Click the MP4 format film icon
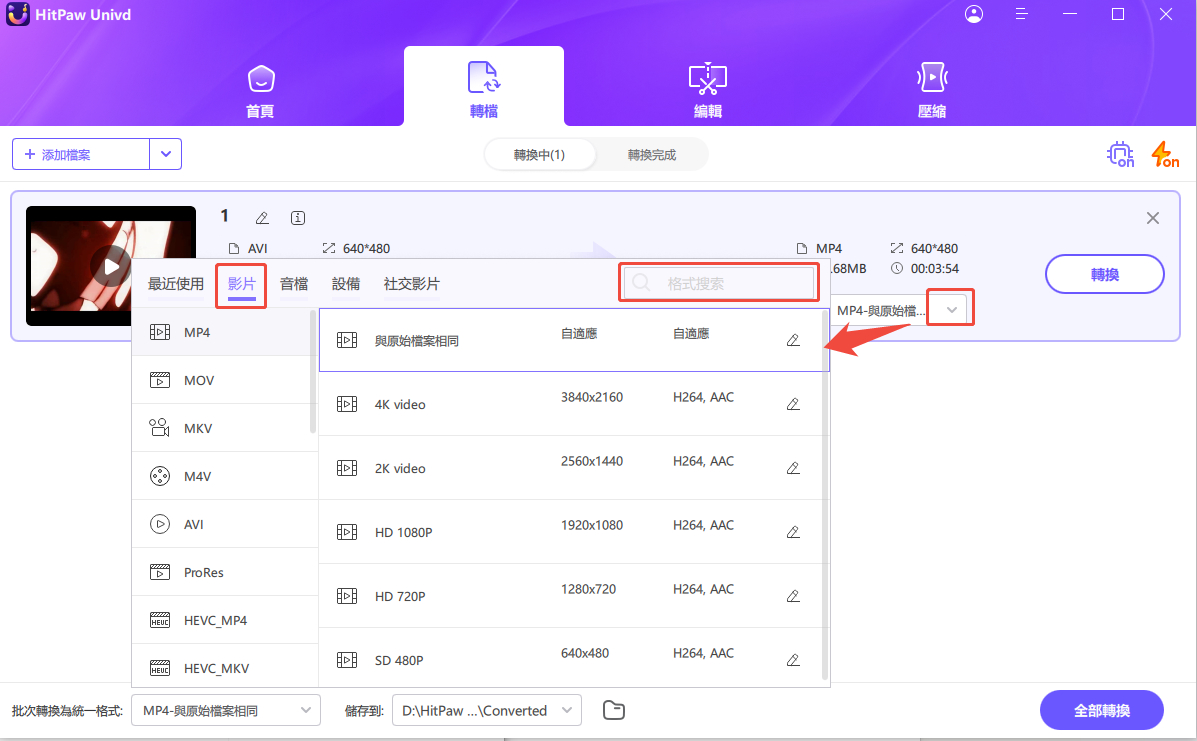Image resolution: width=1197 pixels, height=741 pixels. pos(160,332)
